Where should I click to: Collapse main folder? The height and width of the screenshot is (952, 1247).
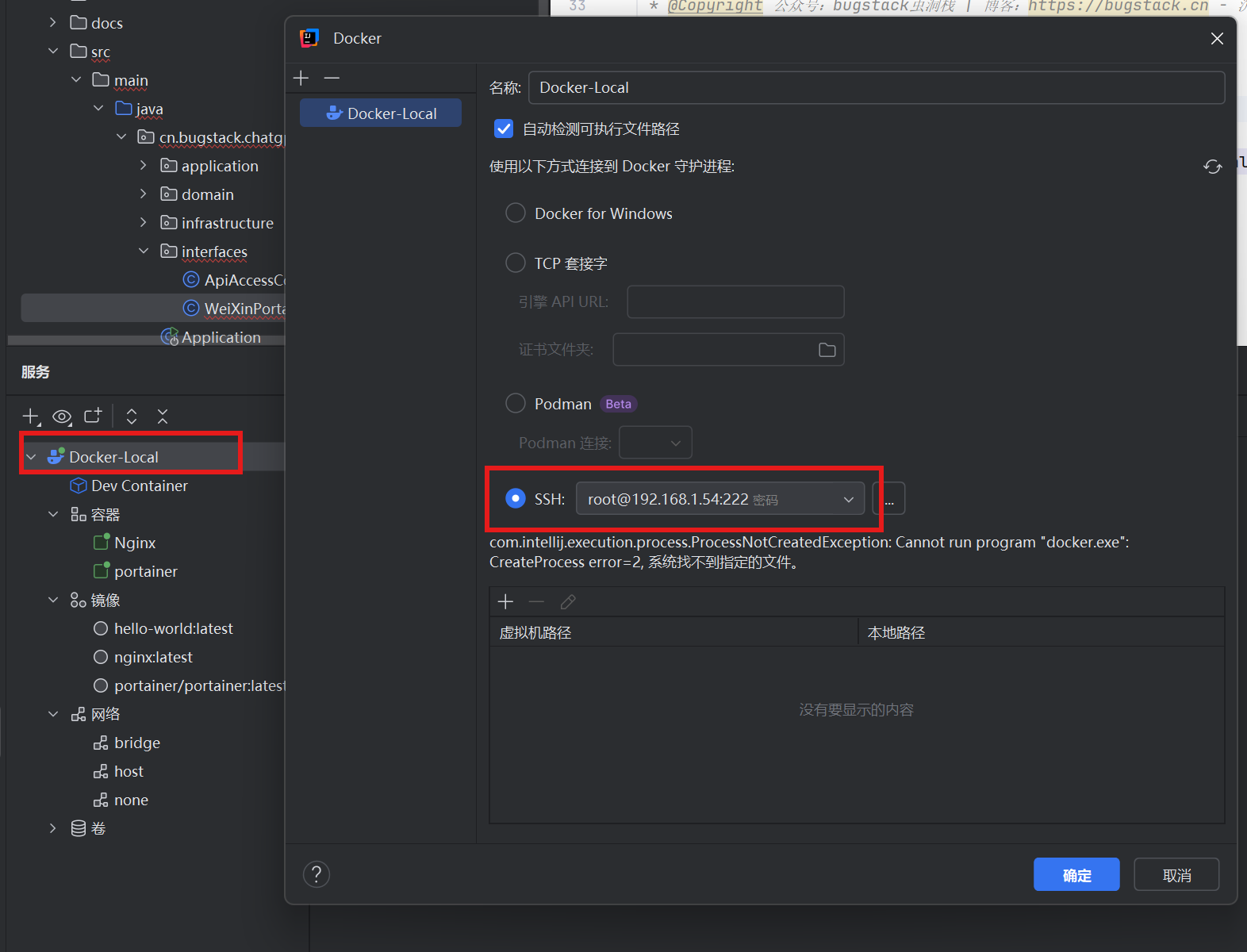(76, 79)
